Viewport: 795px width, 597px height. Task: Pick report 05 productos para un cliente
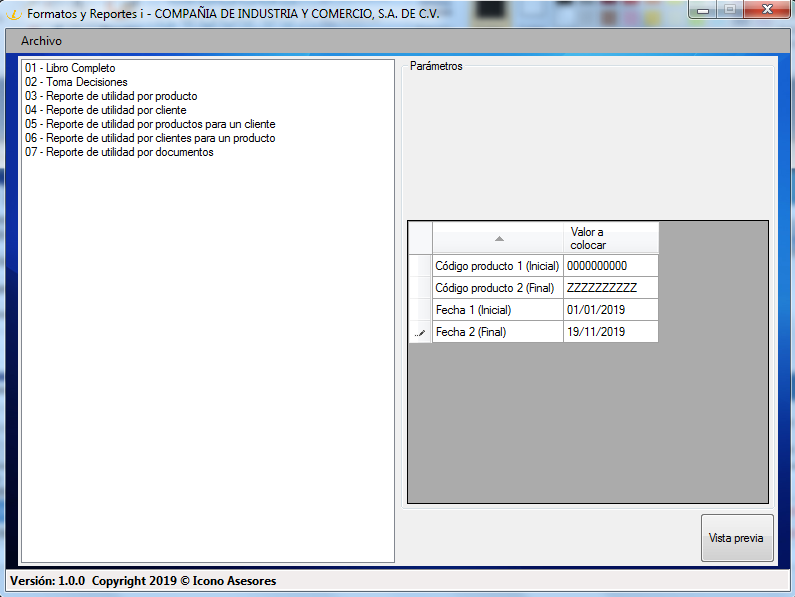coord(150,124)
